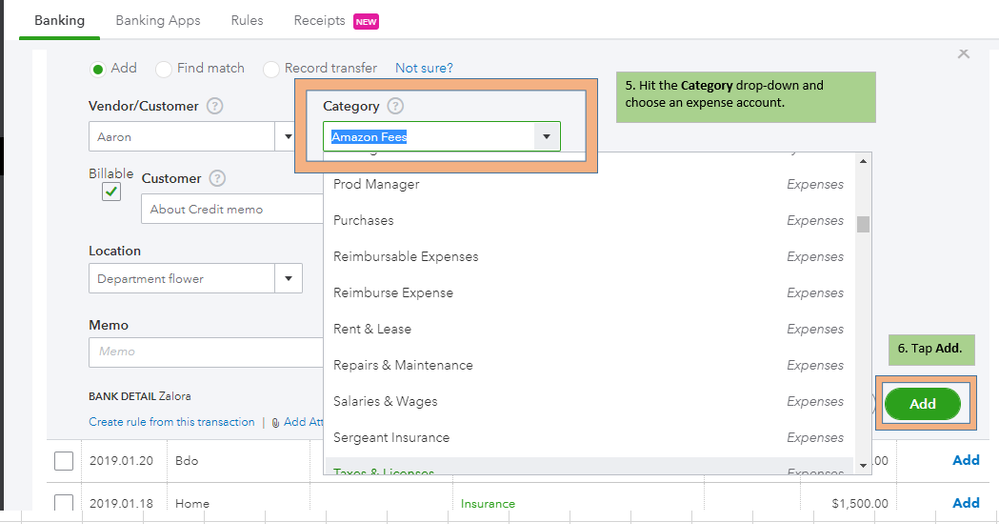Click the help icon beside Customer label
The image size is (999, 524).
click(x=217, y=179)
